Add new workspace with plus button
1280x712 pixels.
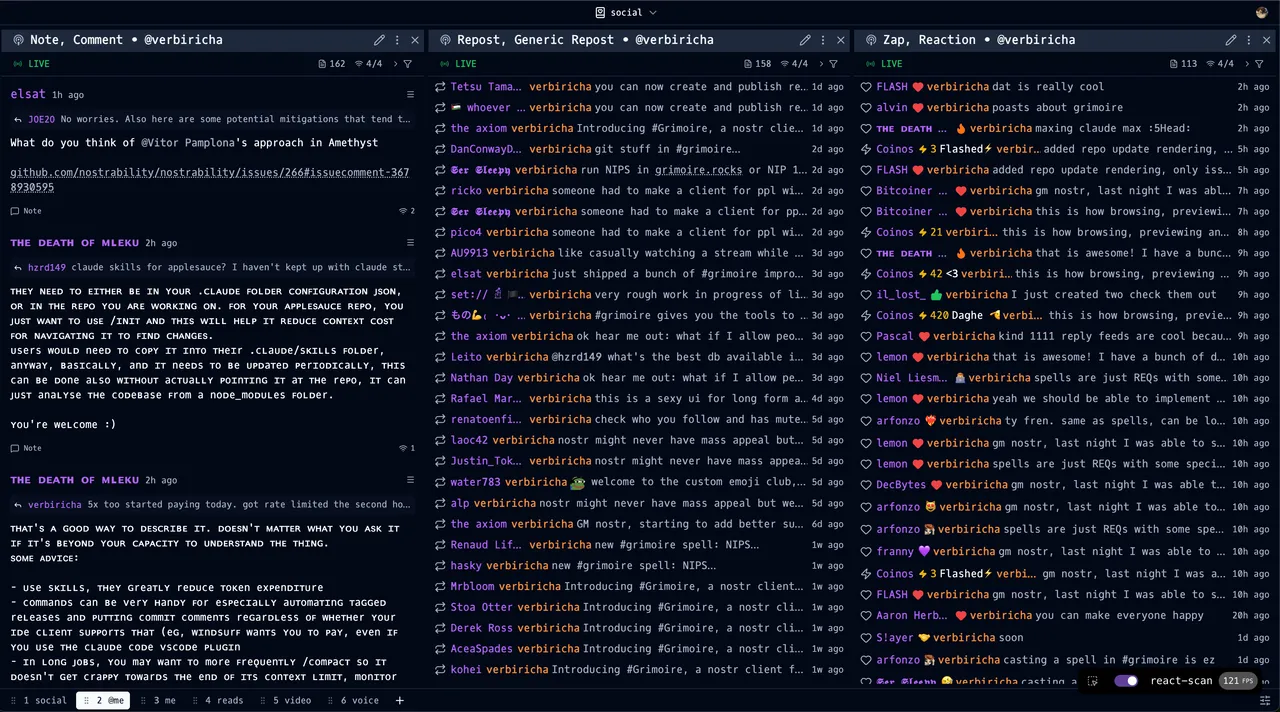click(x=399, y=700)
